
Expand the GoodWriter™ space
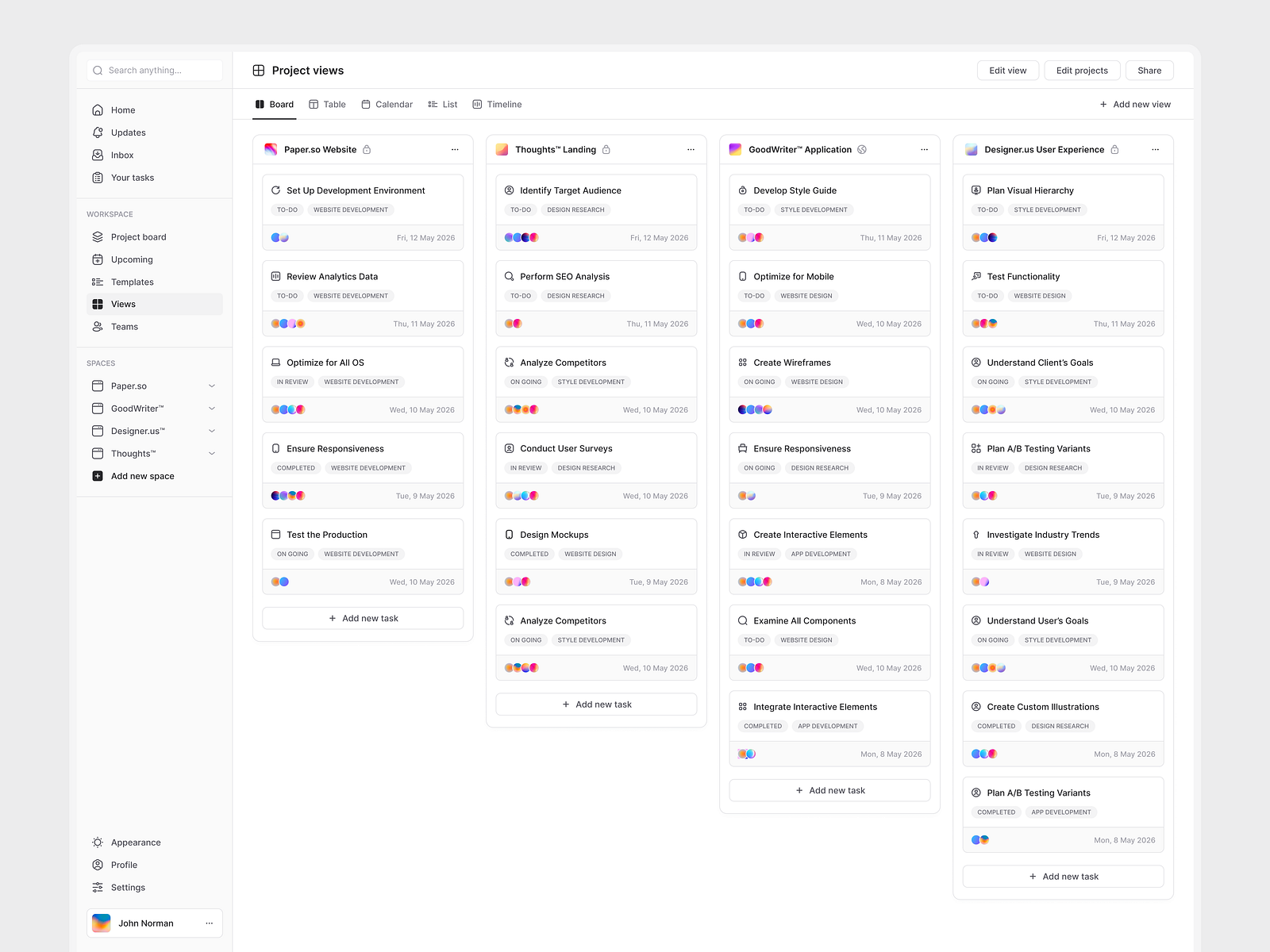tap(211, 408)
